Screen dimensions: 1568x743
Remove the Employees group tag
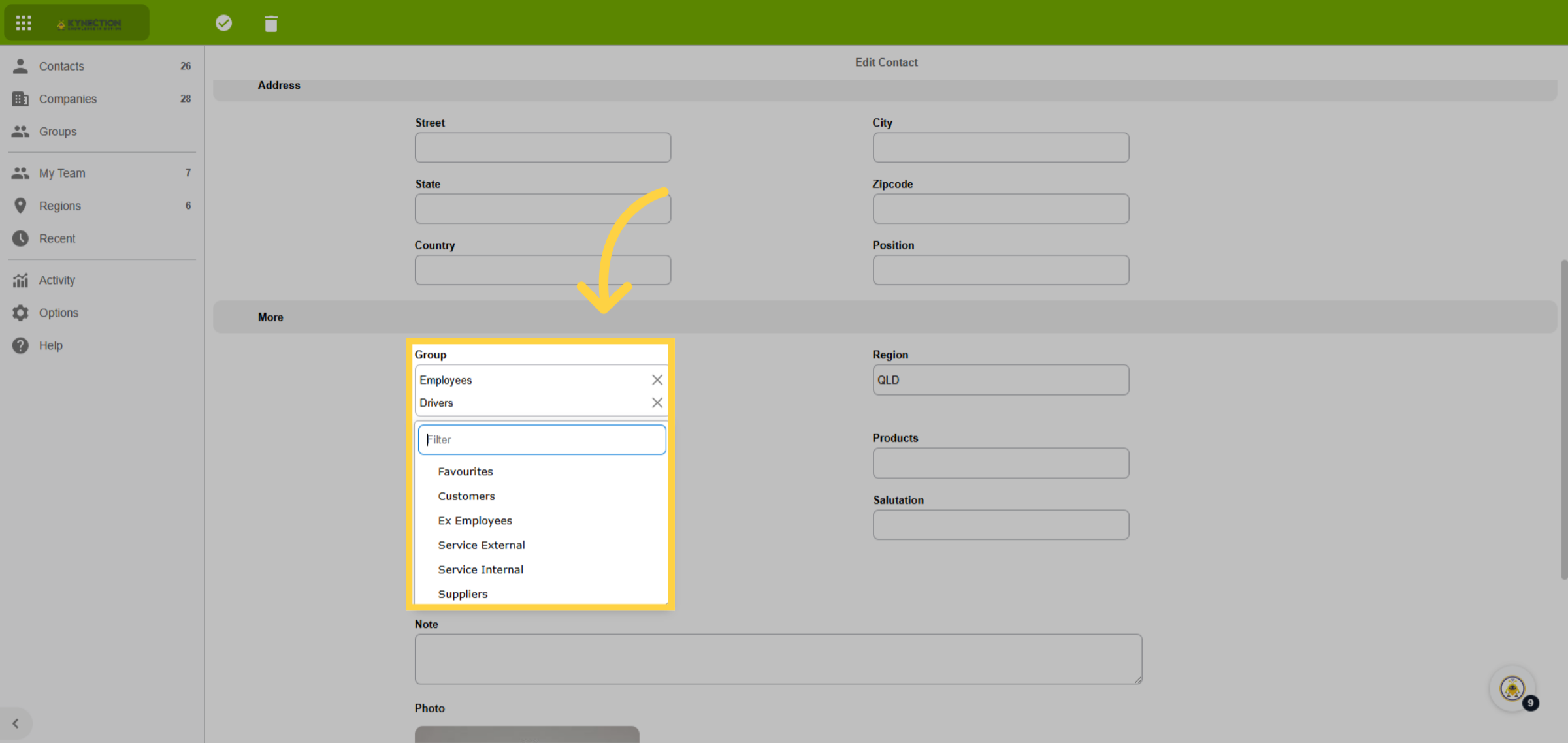pyautogui.click(x=657, y=380)
